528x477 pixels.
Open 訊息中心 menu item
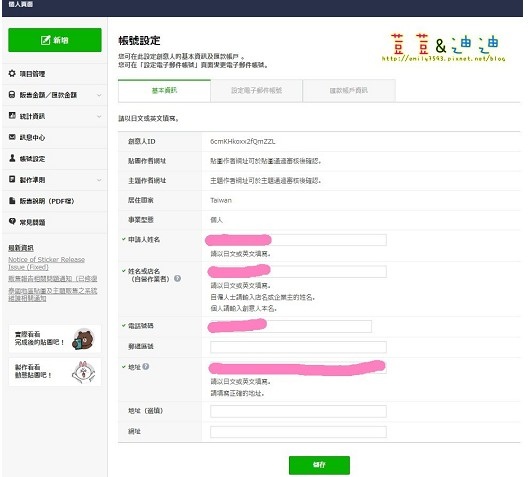[55, 137]
